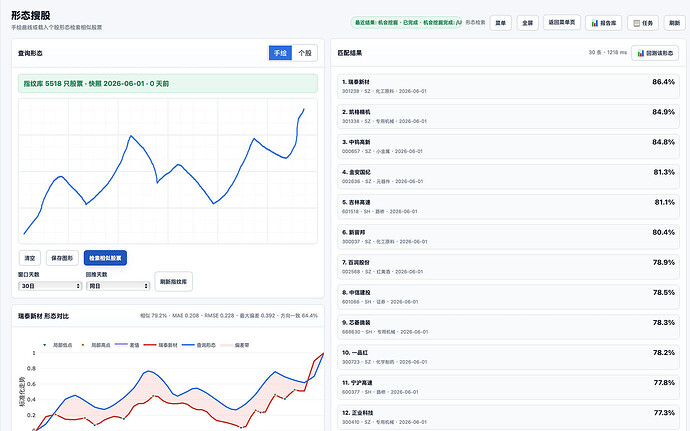
Task: Open 任务 via its clipboard icon
Action: 636,23
